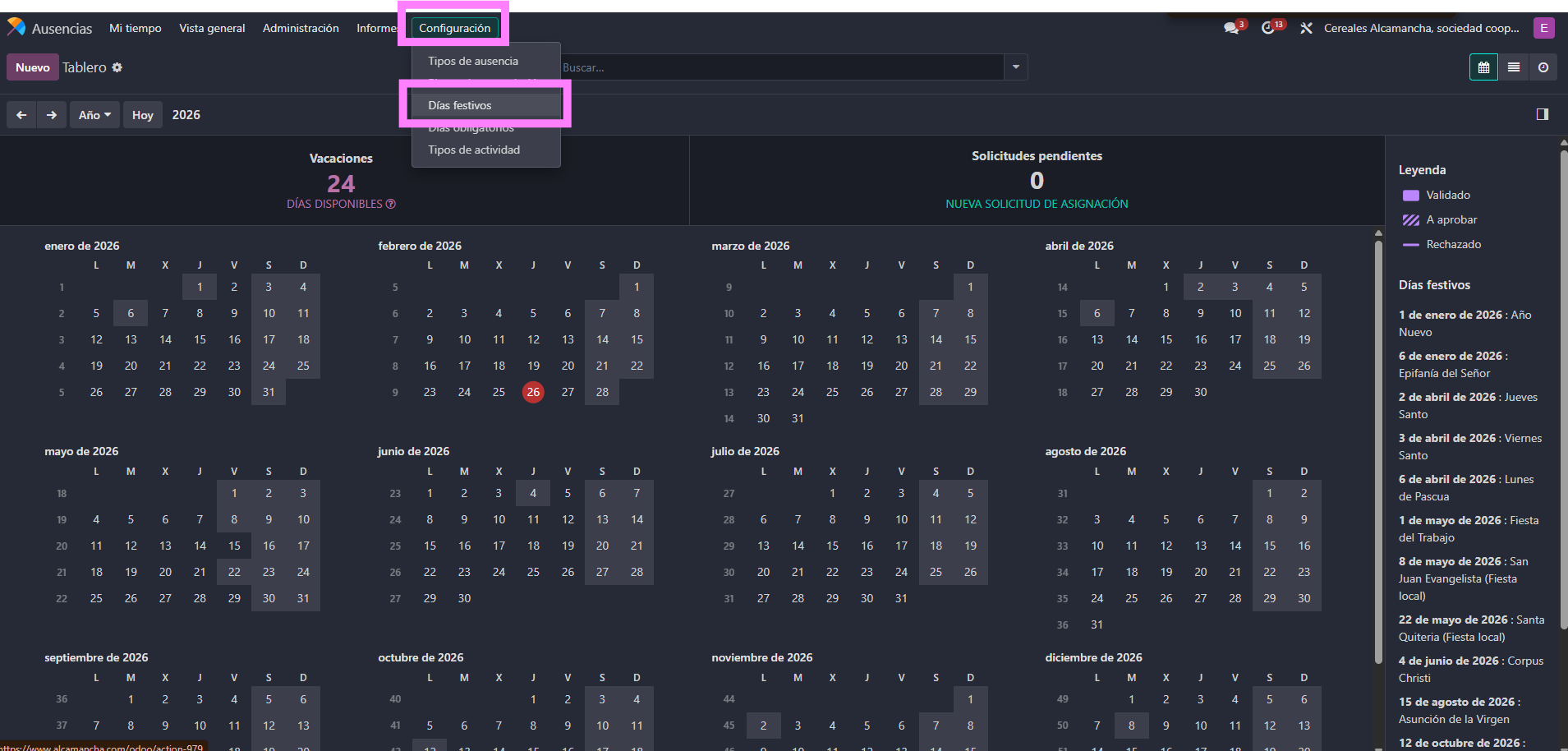This screenshot has height=751, width=1568.
Task: Open search options dropdown arrow
Action: point(1016,67)
